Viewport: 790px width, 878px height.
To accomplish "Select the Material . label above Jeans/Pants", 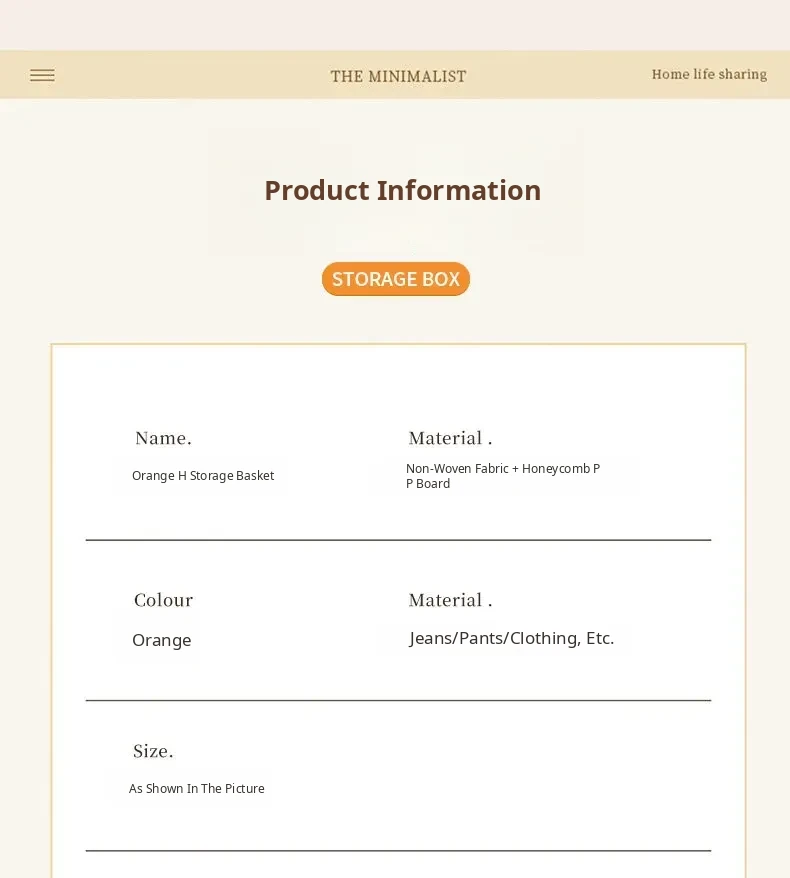I will coord(450,600).
